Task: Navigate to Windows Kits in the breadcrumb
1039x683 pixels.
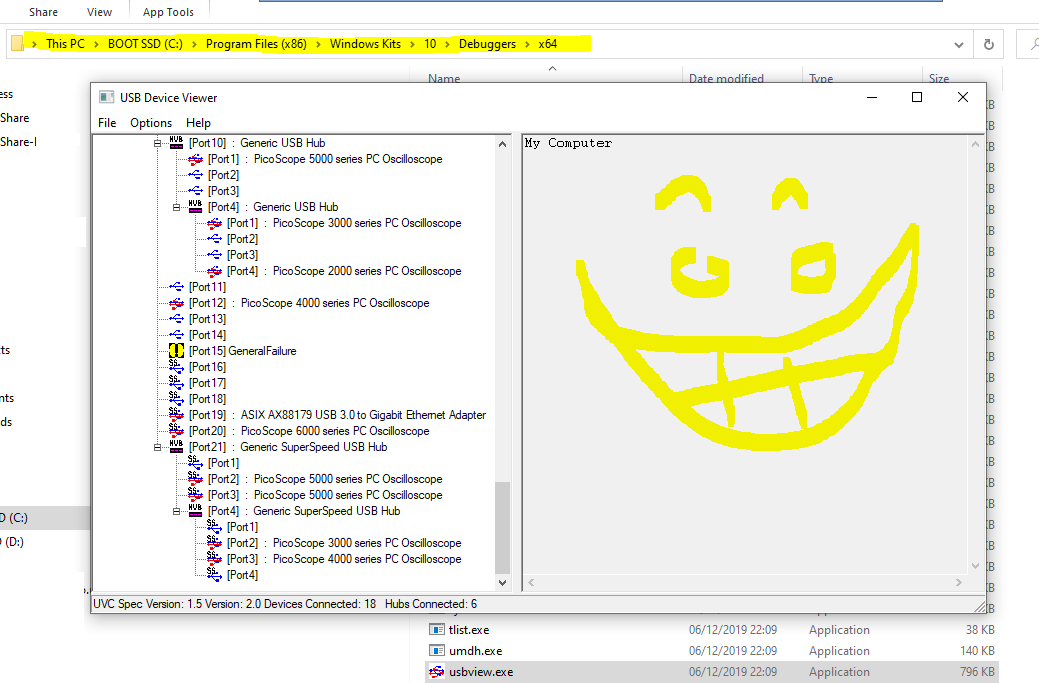Action: click(365, 44)
